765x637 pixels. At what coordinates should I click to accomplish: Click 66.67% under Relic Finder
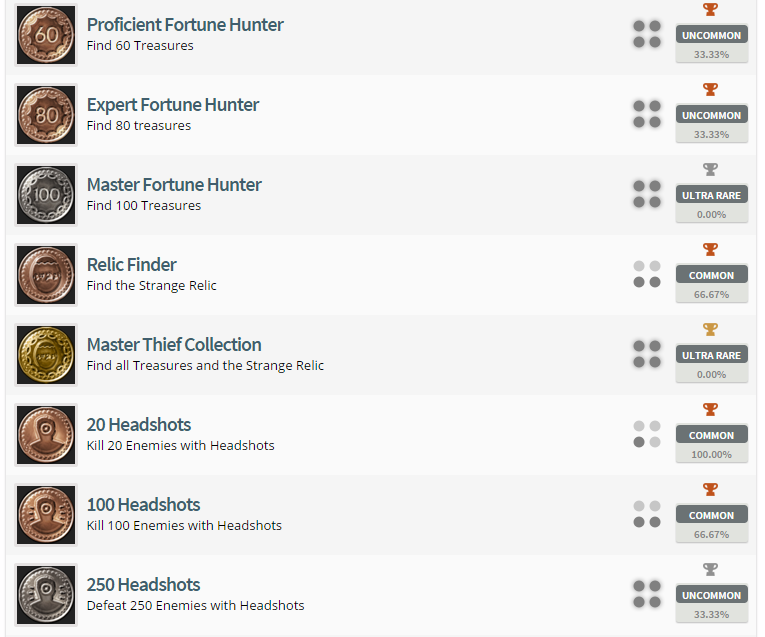coord(711,294)
